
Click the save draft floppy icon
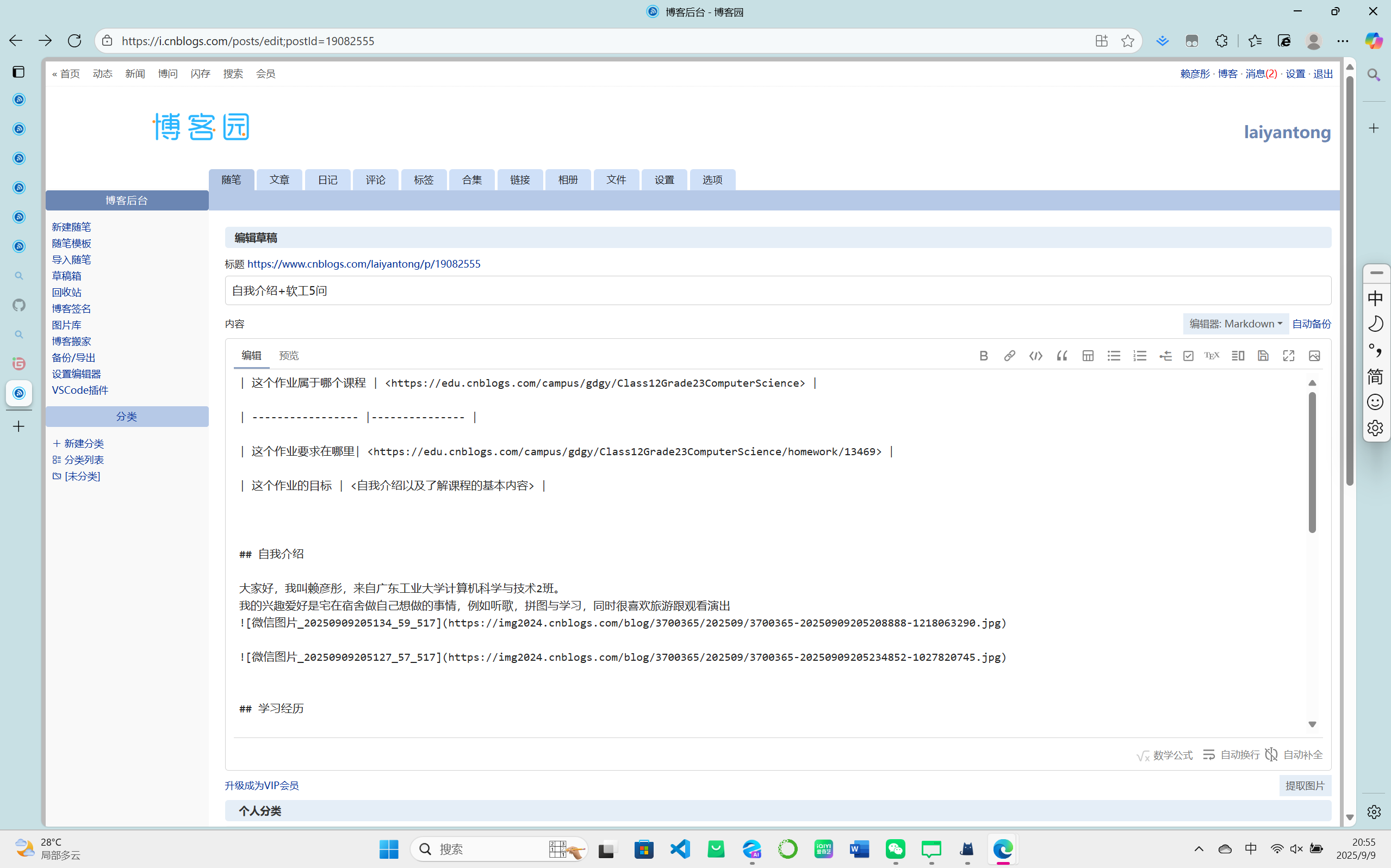(1263, 356)
